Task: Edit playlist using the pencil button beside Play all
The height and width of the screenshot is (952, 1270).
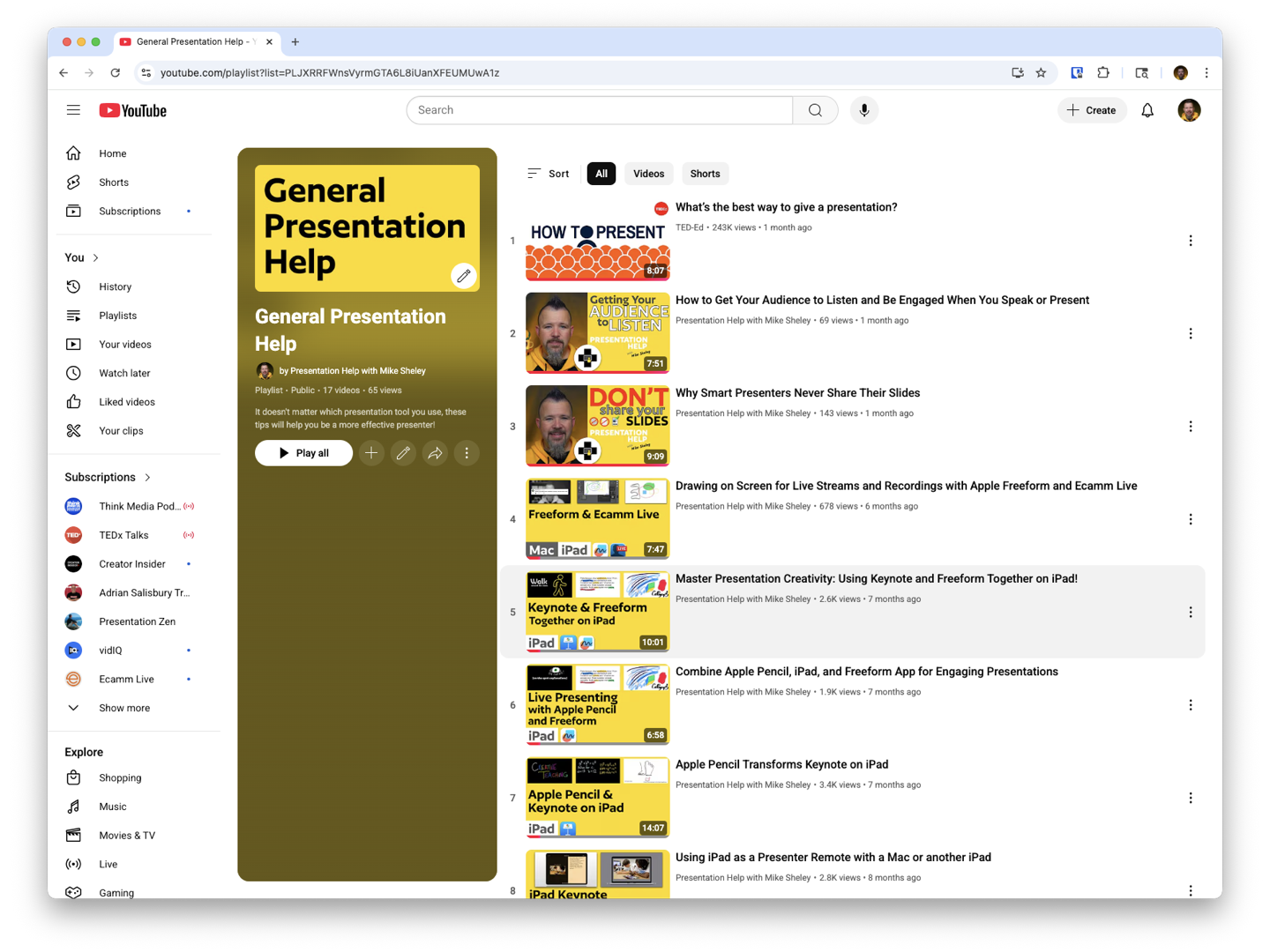Action: 403,453
